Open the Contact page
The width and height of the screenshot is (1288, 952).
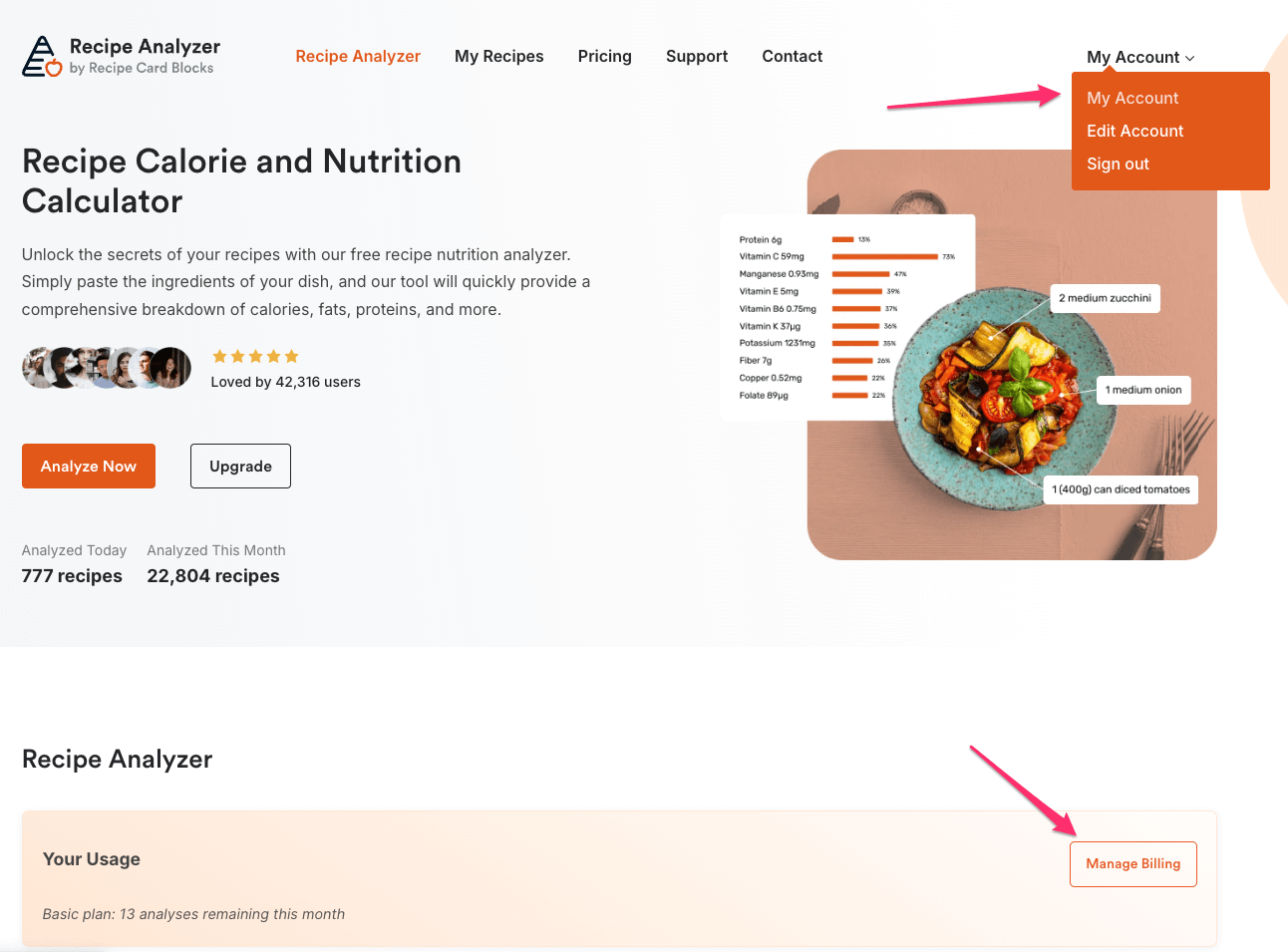pyautogui.click(x=793, y=57)
